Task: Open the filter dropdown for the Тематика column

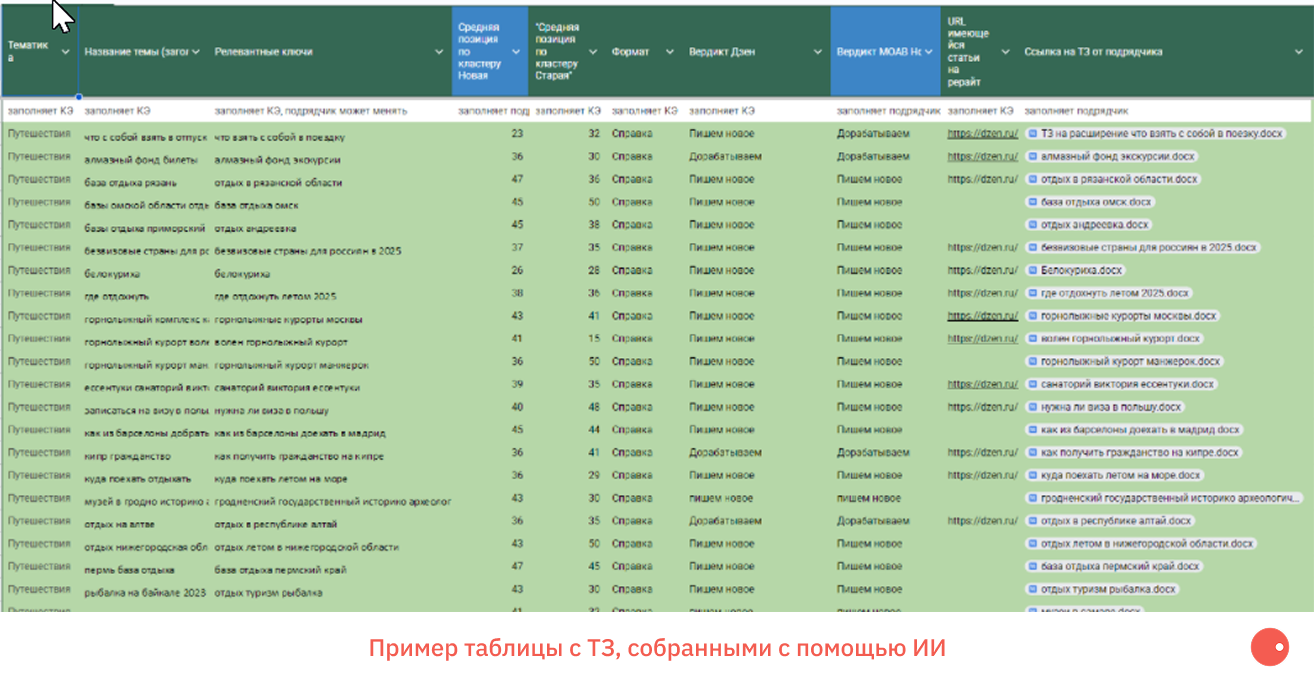Action: [x=66, y=51]
